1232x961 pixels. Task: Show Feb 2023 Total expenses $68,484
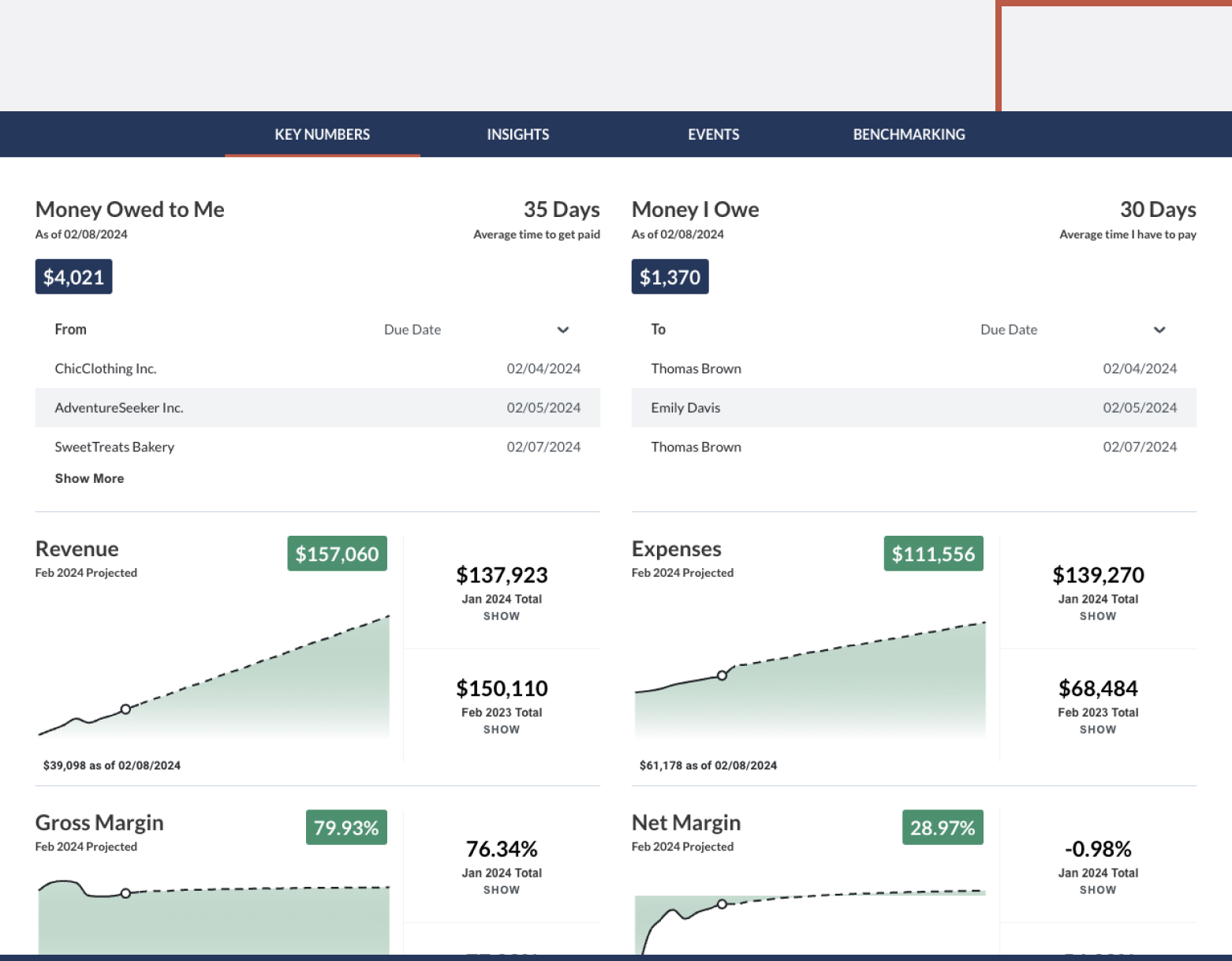pos(1098,730)
